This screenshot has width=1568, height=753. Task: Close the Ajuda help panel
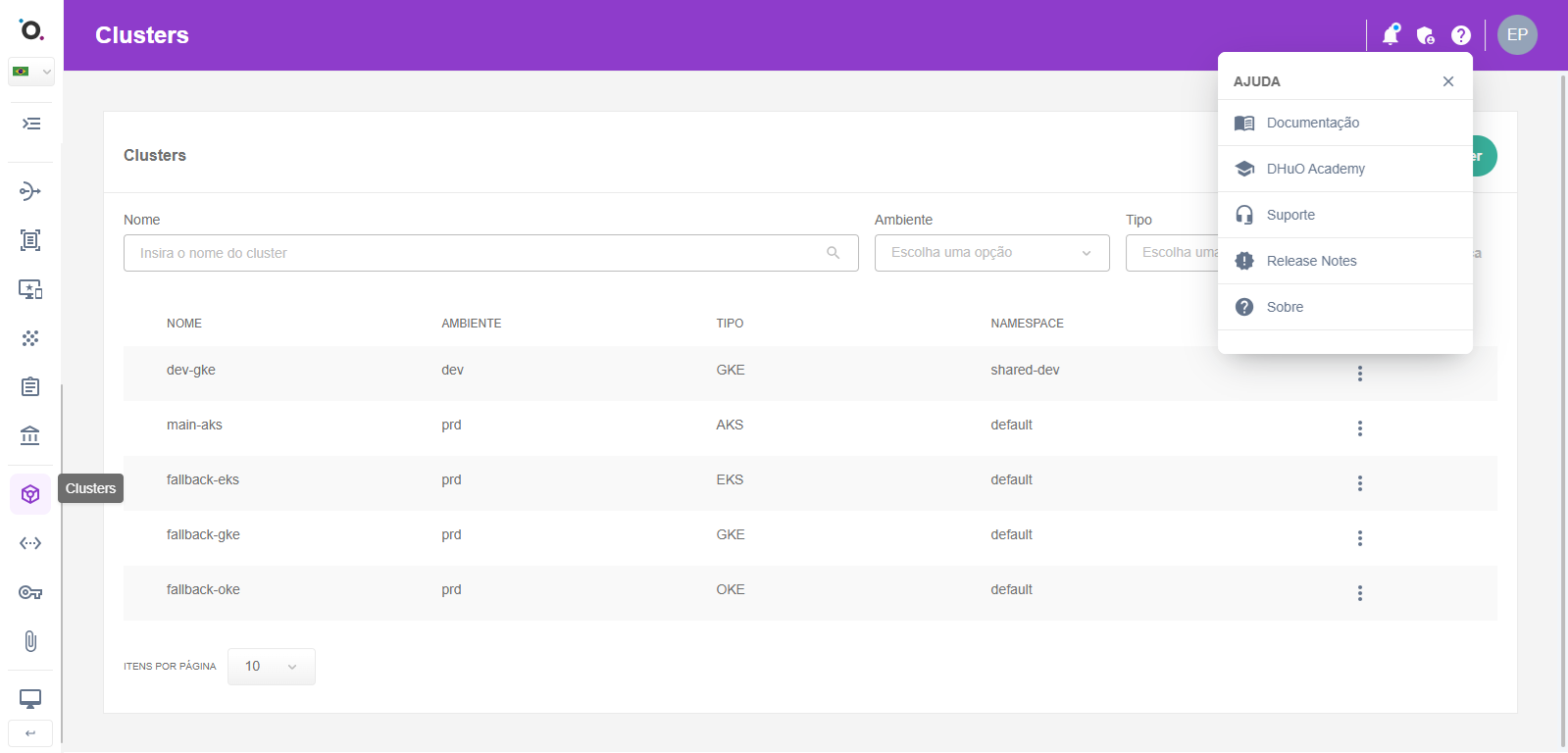(1448, 81)
